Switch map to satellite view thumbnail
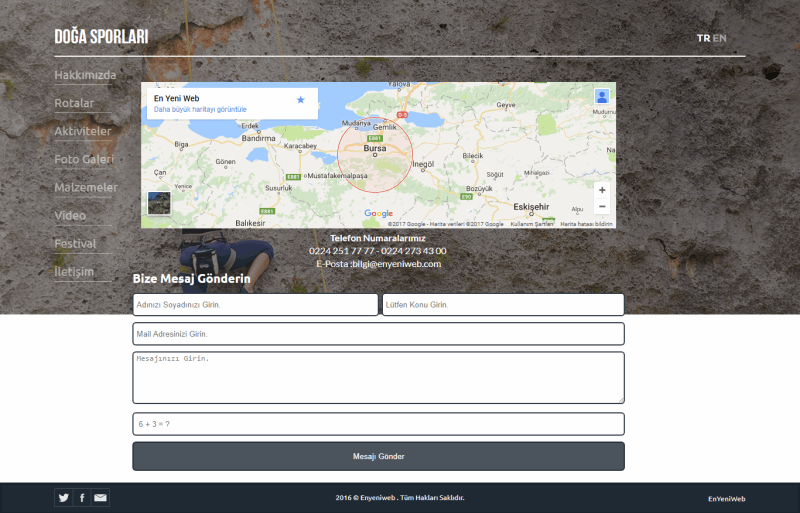 [x=159, y=203]
